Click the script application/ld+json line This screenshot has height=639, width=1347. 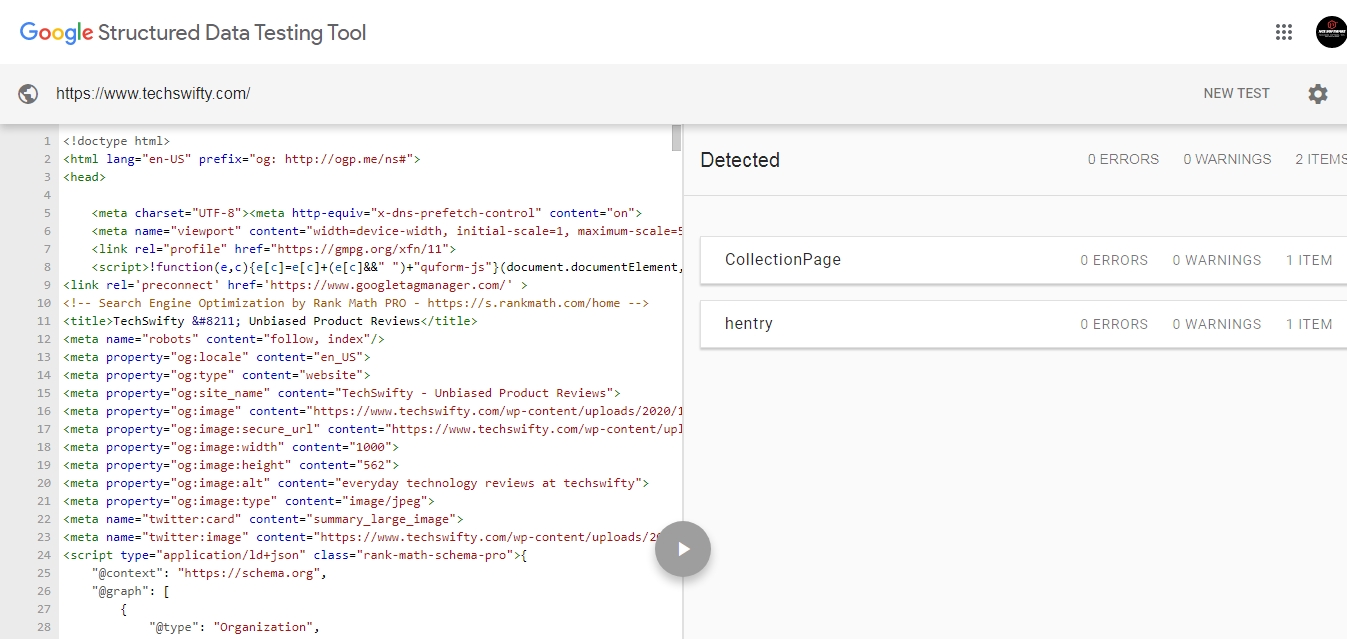(295, 555)
